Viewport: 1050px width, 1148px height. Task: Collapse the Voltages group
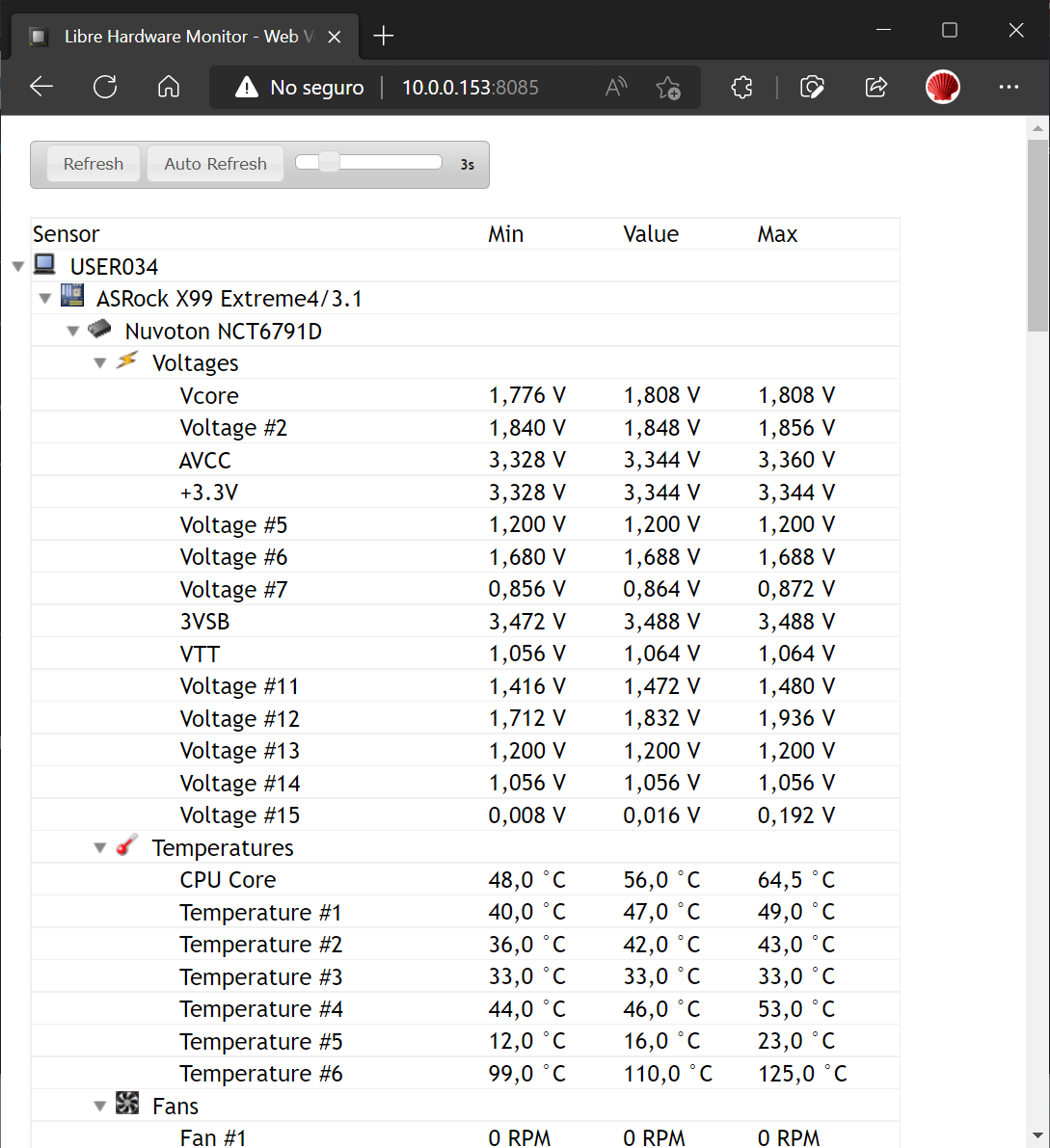[x=100, y=363]
